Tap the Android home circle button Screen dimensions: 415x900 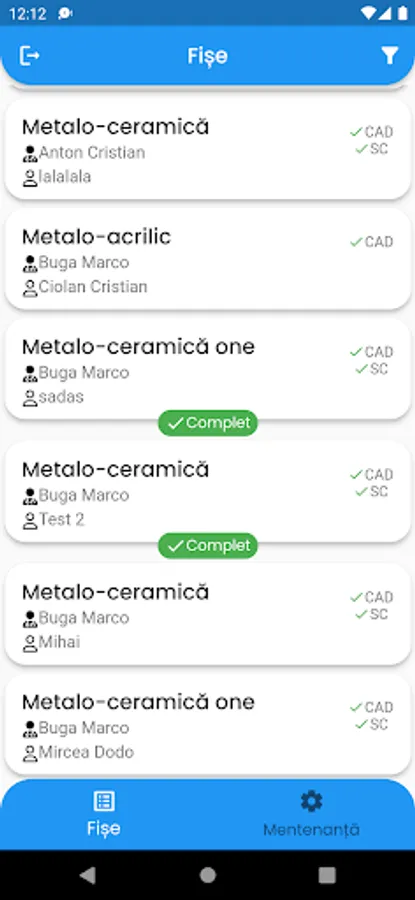(x=208, y=875)
